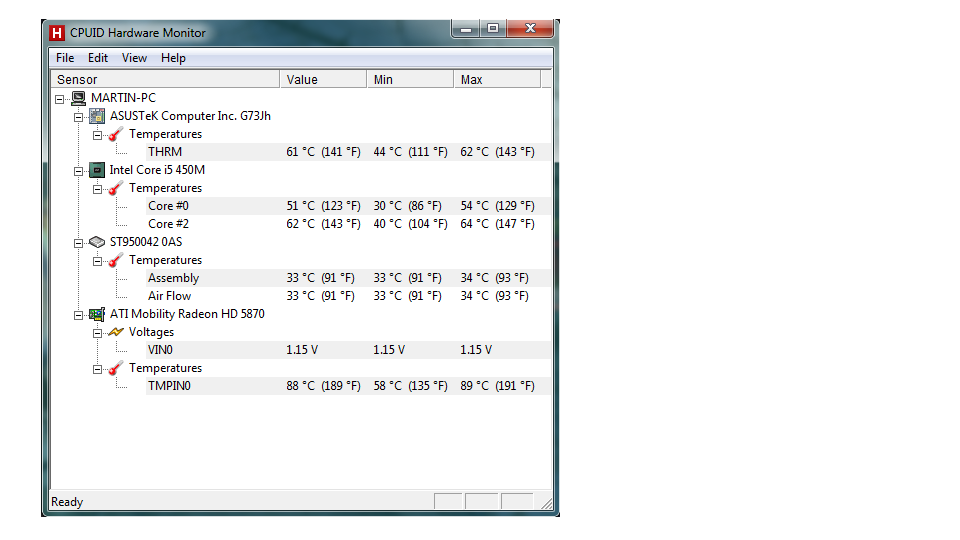
Task: Click the ATI Radeon graphics card icon
Action: [97, 314]
